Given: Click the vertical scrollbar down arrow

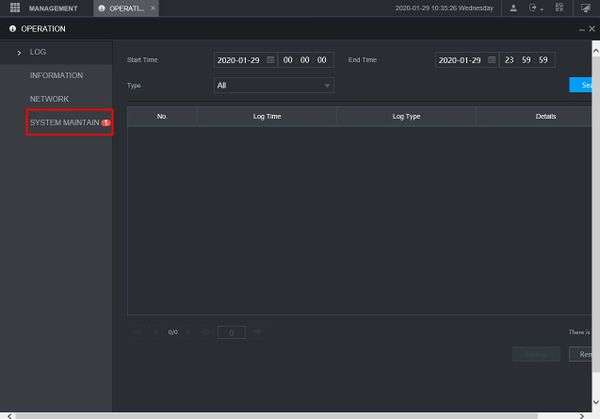Looking at the screenshot, I should 596,403.
